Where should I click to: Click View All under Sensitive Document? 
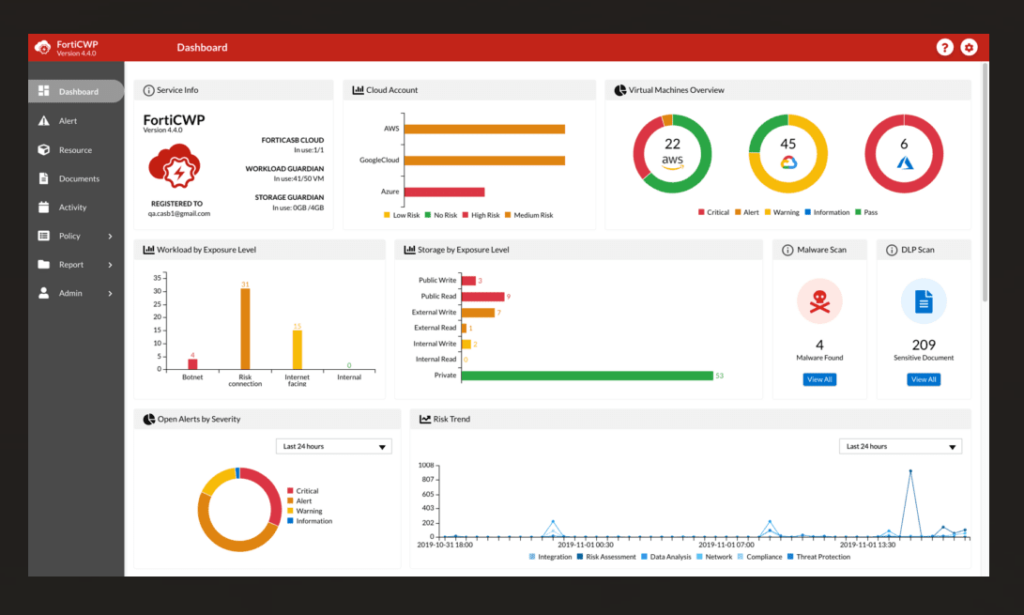pos(923,379)
